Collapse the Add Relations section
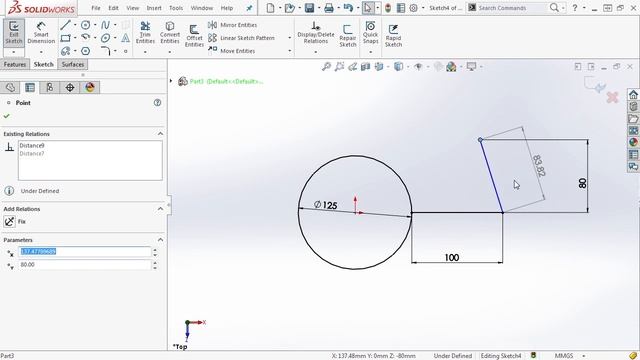The image size is (640, 360). point(160,209)
